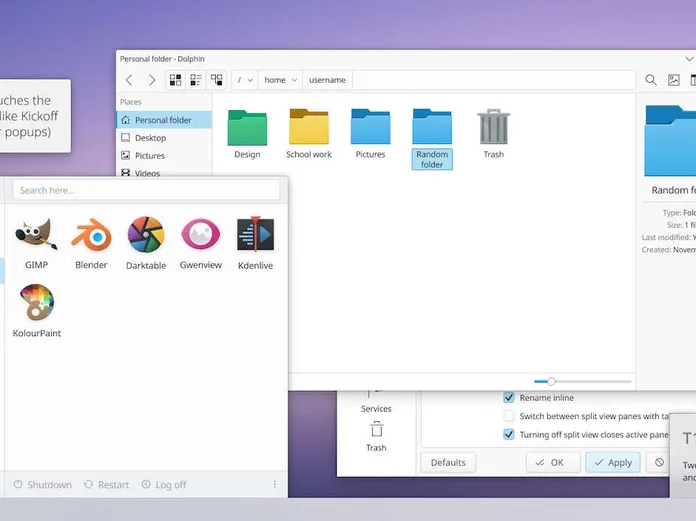The width and height of the screenshot is (696, 521).
Task: Click the Apply button
Action: coord(613,462)
